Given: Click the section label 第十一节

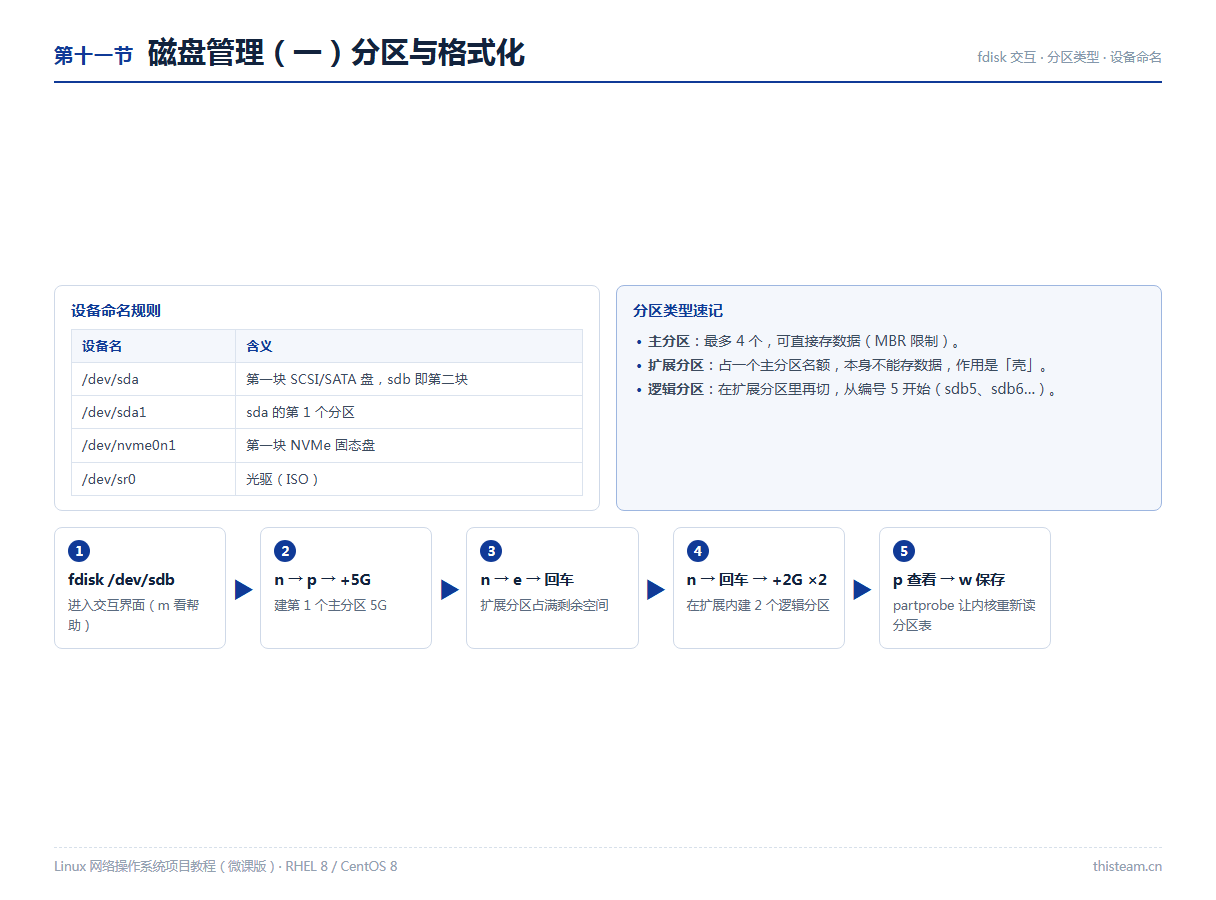Looking at the screenshot, I should [x=94, y=56].
